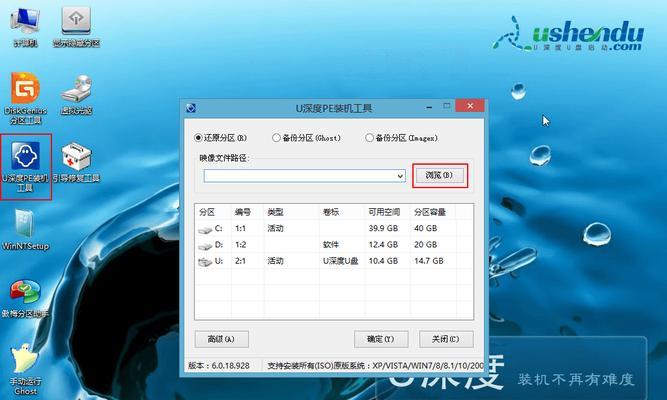Click the 卷标 column header
This screenshot has width=667, height=400.
pos(331,212)
